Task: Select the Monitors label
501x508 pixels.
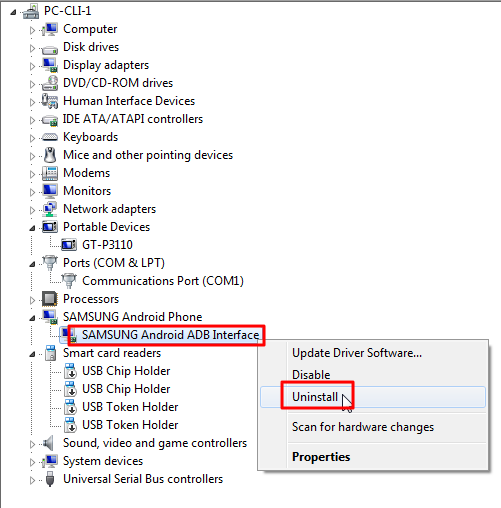Action: point(87,191)
